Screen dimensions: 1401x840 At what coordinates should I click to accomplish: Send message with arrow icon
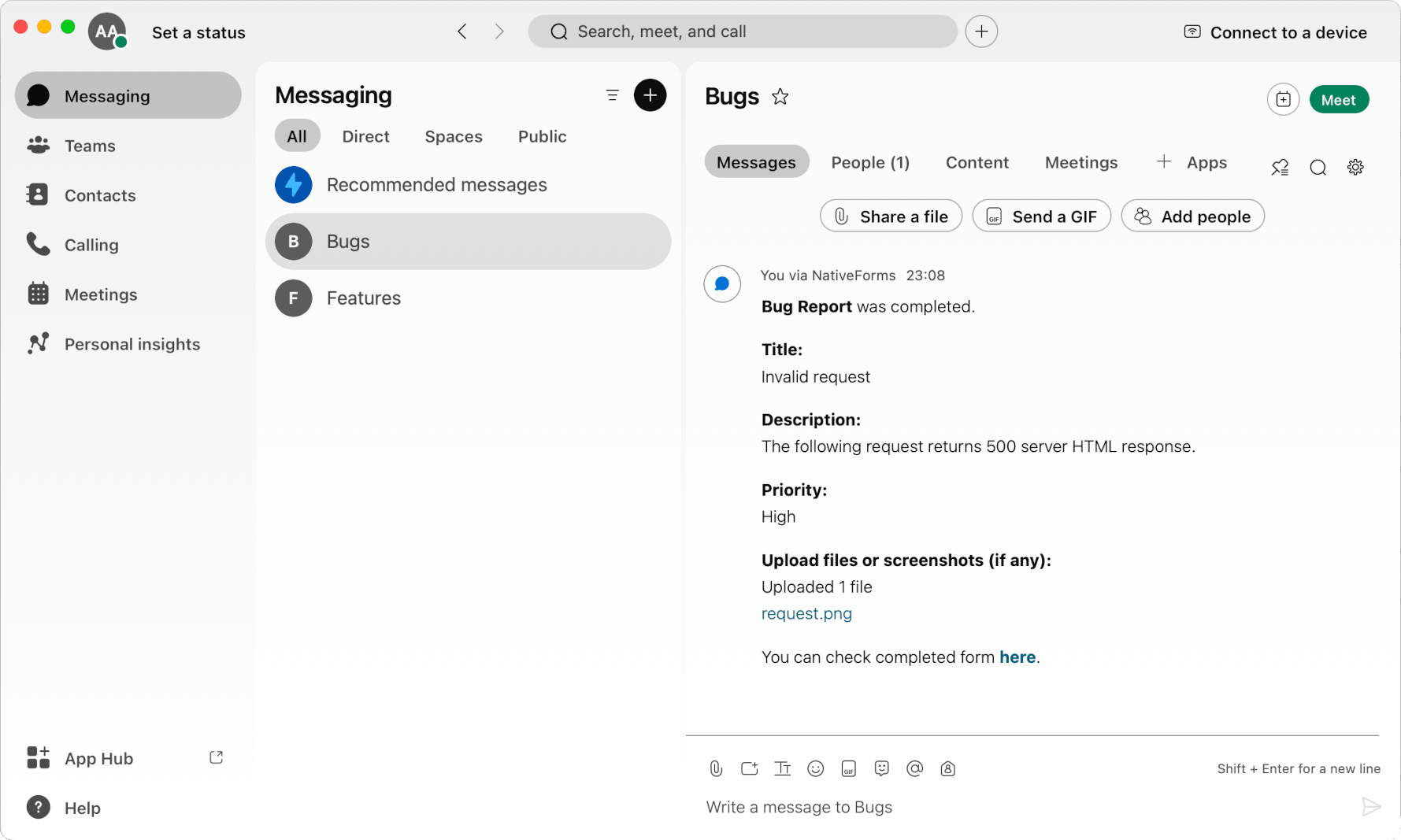[x=1371, y=807]
